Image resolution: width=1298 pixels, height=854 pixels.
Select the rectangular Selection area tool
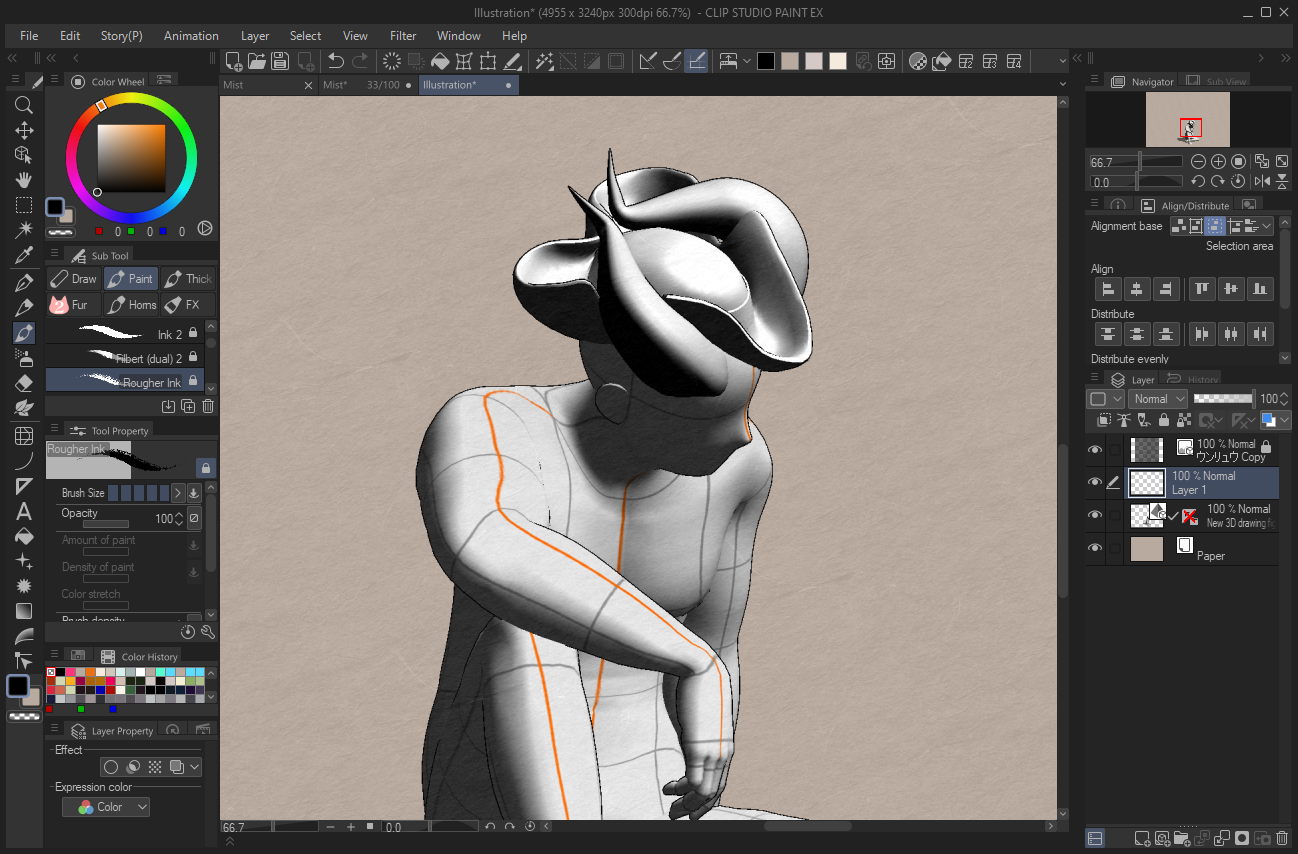coord(24,205)
